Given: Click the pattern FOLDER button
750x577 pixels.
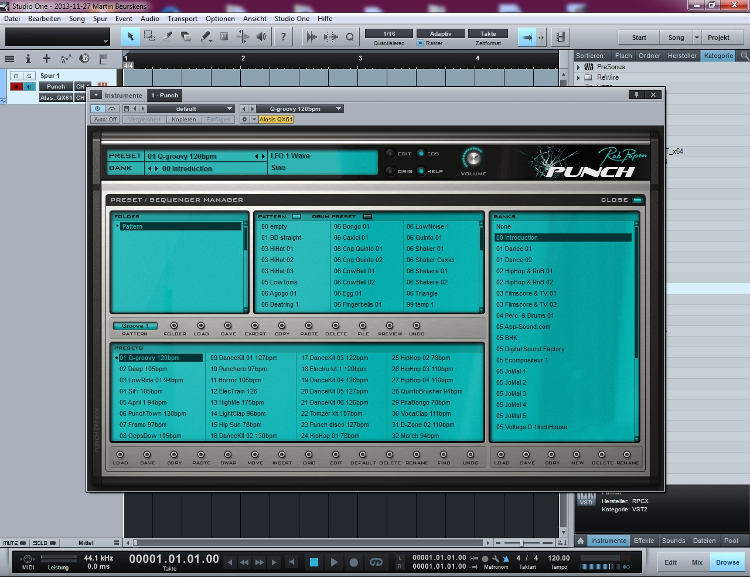Looking at the screenshot, I should 174,326.
